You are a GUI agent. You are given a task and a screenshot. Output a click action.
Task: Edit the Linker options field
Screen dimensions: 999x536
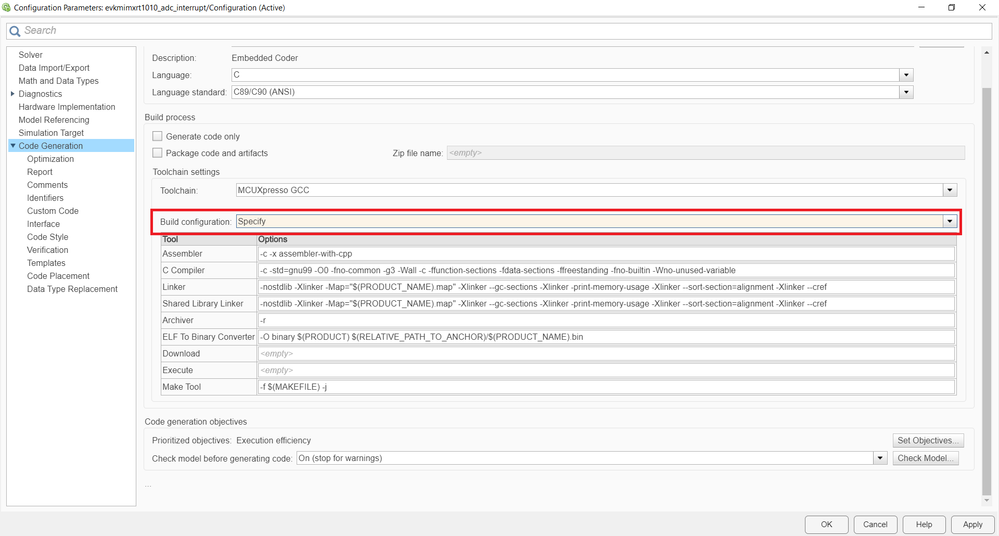point(606,287)
